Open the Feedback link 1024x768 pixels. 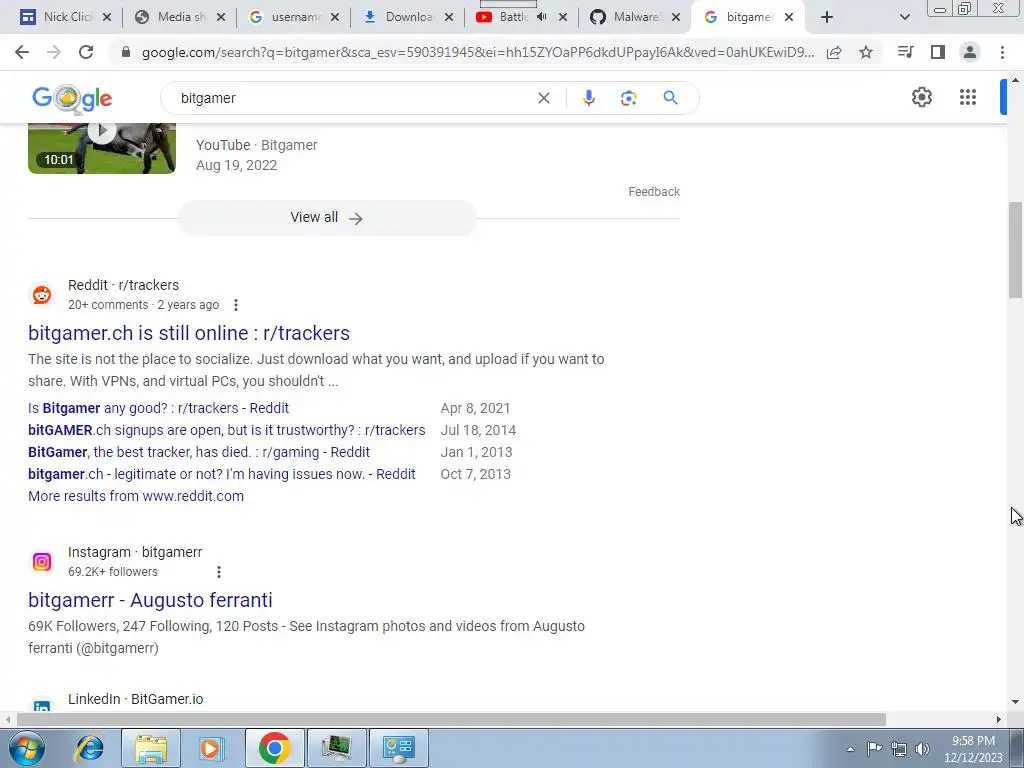(x=654, y=192)
